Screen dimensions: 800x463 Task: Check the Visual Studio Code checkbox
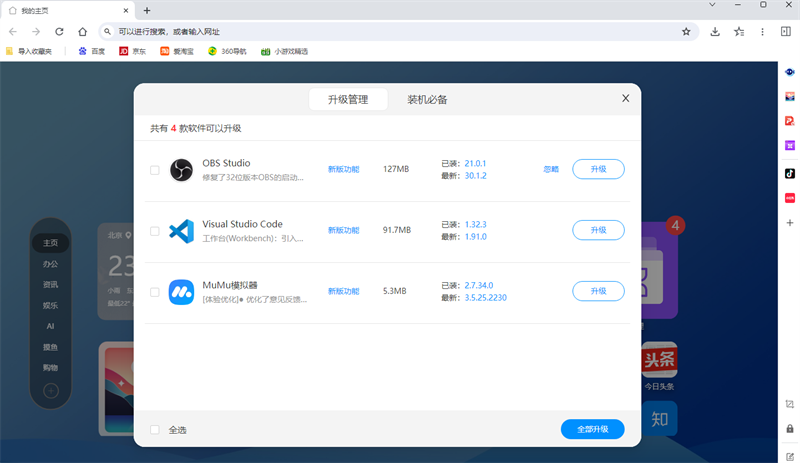155,231
